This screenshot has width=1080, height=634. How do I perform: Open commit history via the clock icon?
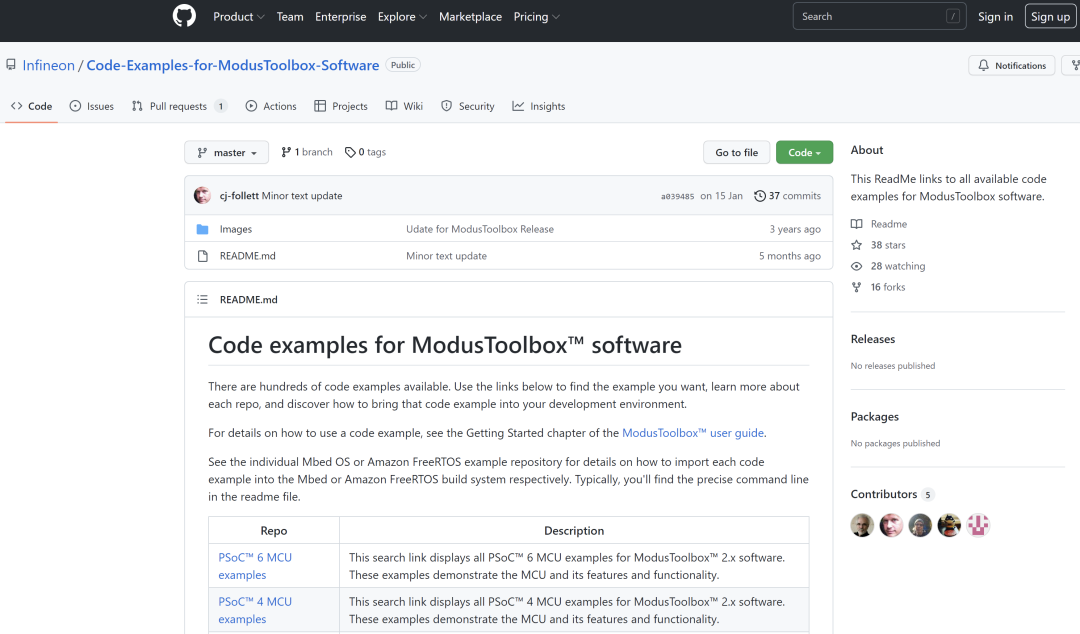point(760,195)
